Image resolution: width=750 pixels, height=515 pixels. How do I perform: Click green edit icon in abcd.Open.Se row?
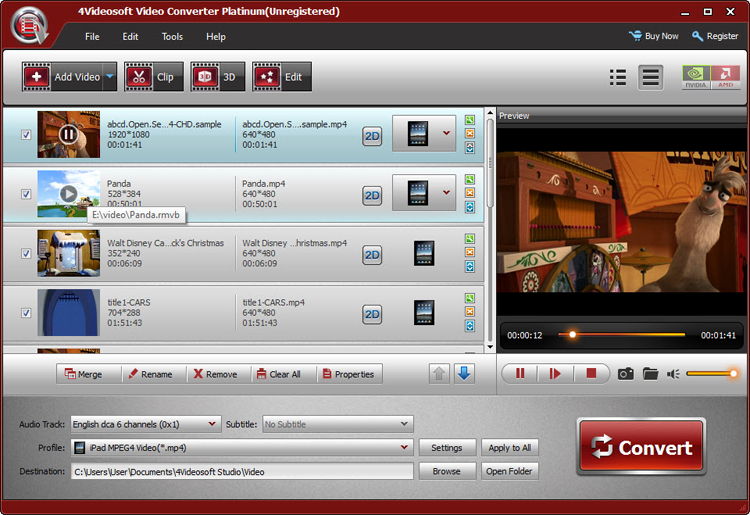470,120
